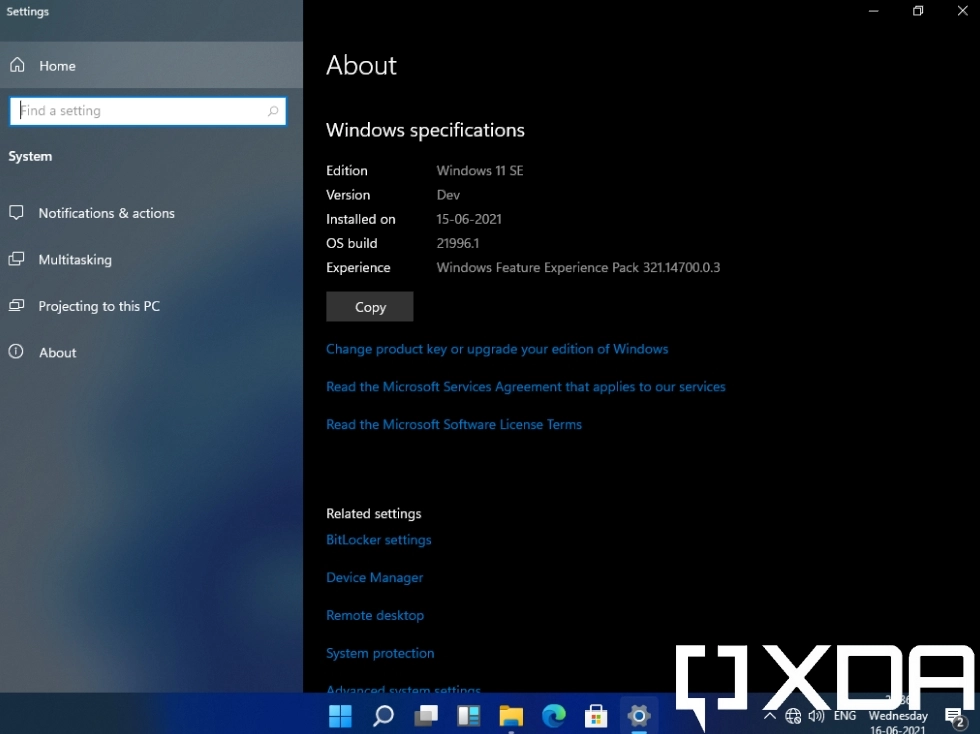Open BitLocker settings
Viewport: 980px width, 734px height.
(378, 540)
